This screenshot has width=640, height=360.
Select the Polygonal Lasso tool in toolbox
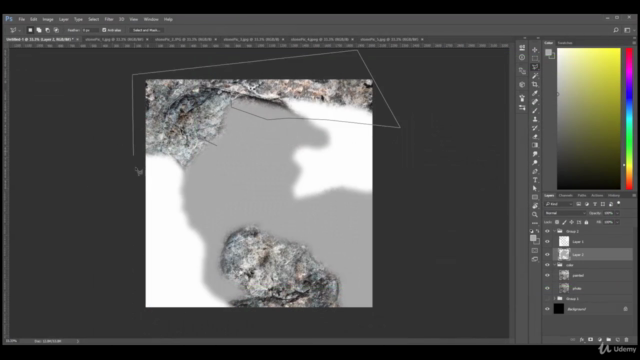pos(535,67)
